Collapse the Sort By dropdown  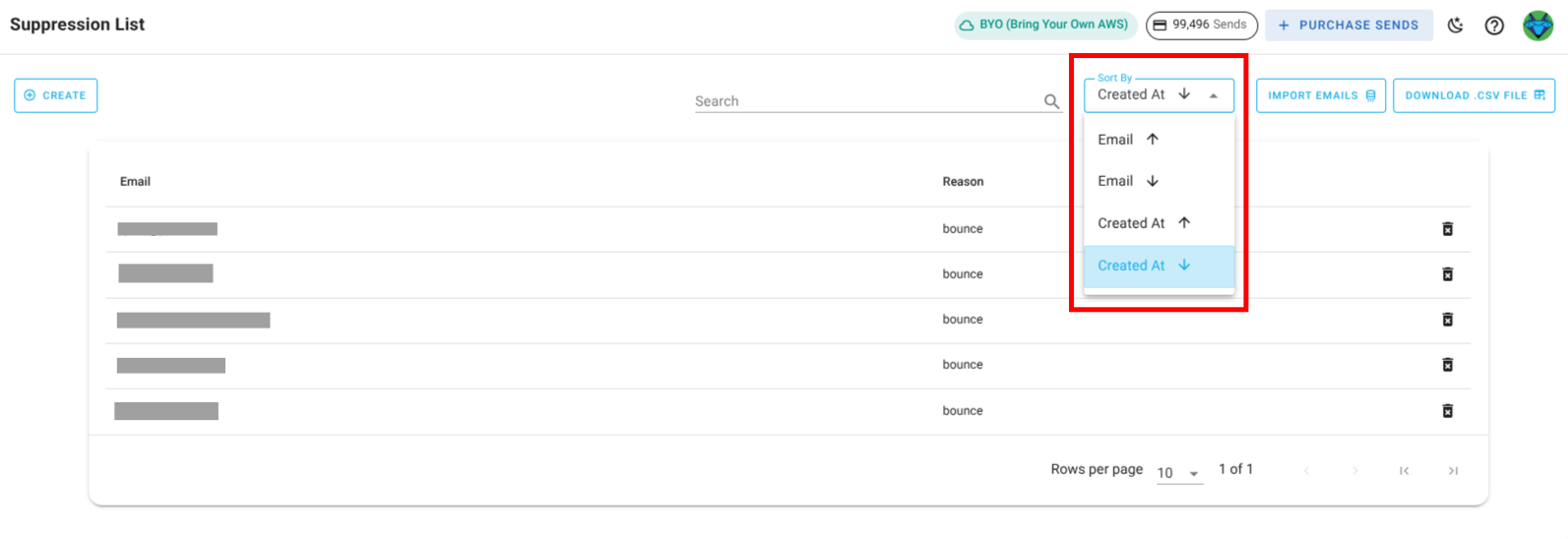point(1159,95)
